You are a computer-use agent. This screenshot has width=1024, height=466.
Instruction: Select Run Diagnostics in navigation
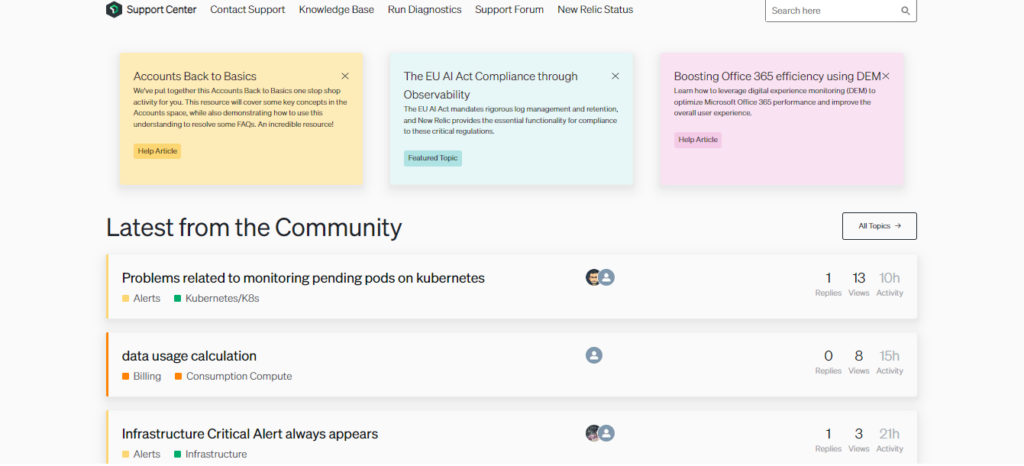click(x=424, y=10)
